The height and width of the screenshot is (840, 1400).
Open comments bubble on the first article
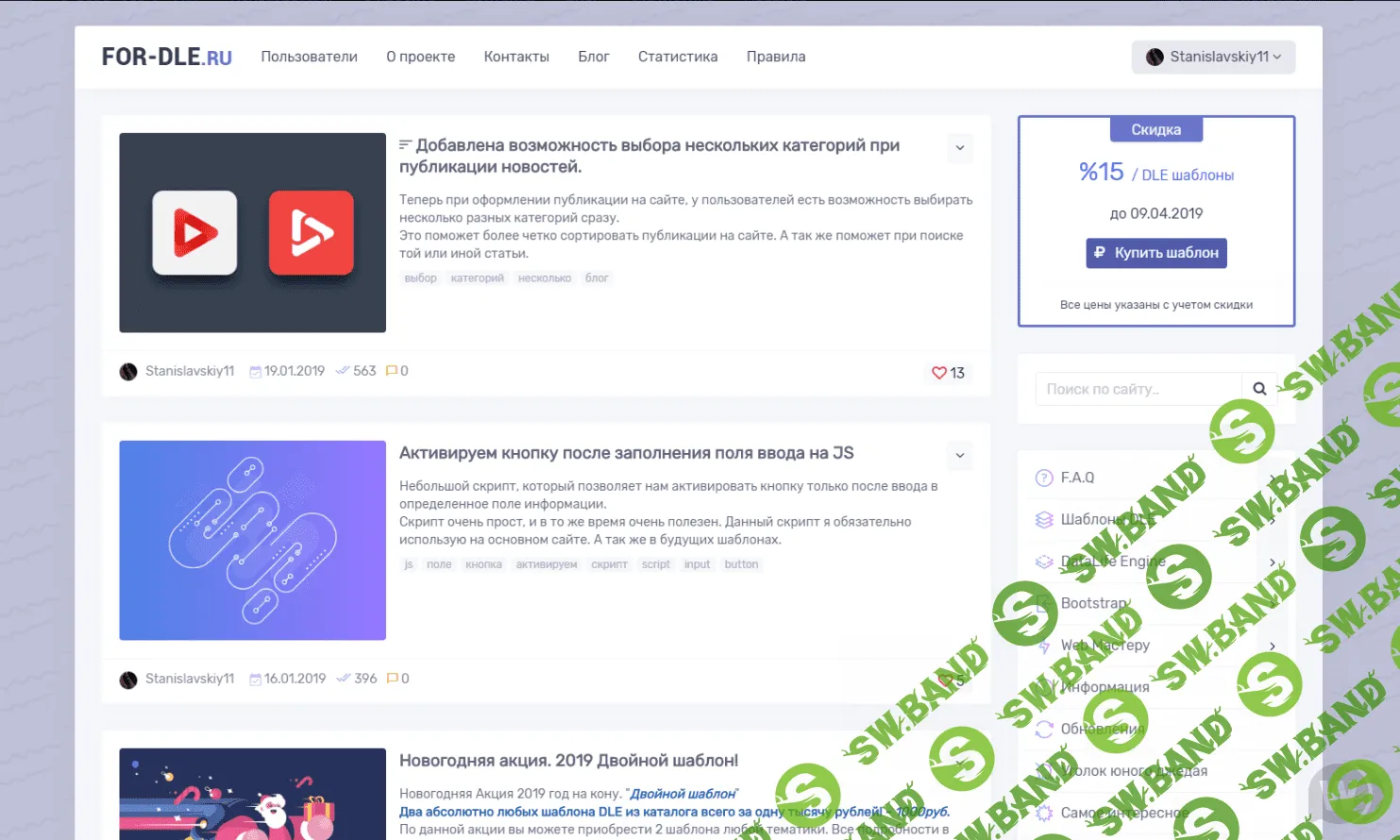coord(392,371)
